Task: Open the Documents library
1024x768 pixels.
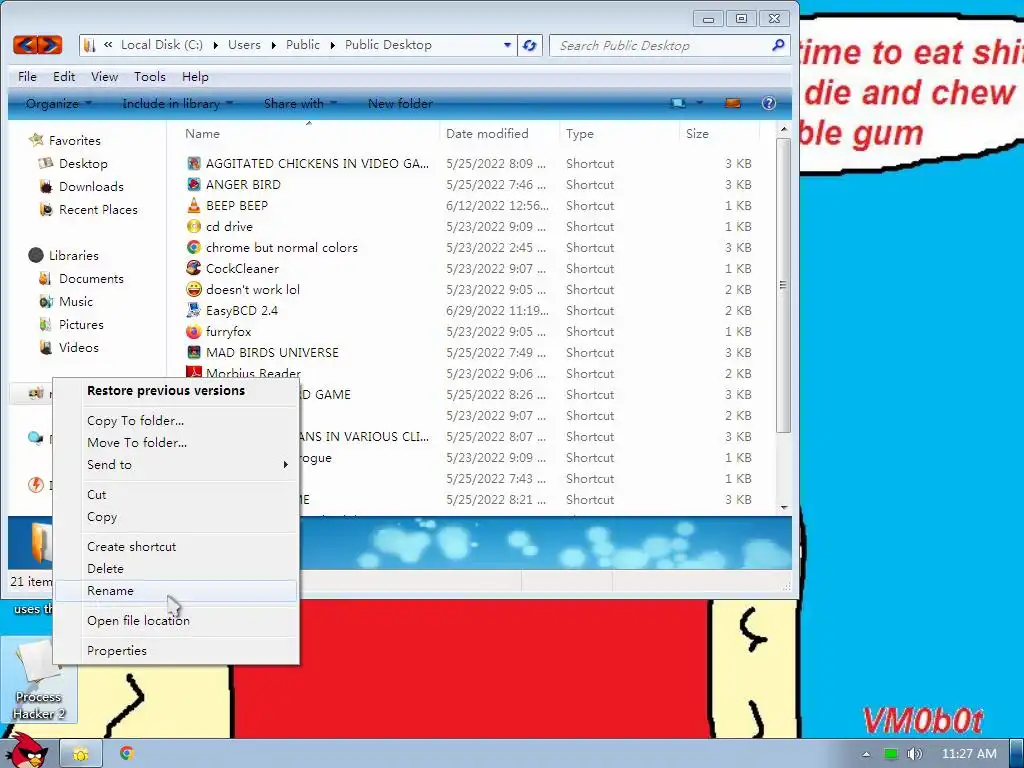Action: tap(91, 279)
